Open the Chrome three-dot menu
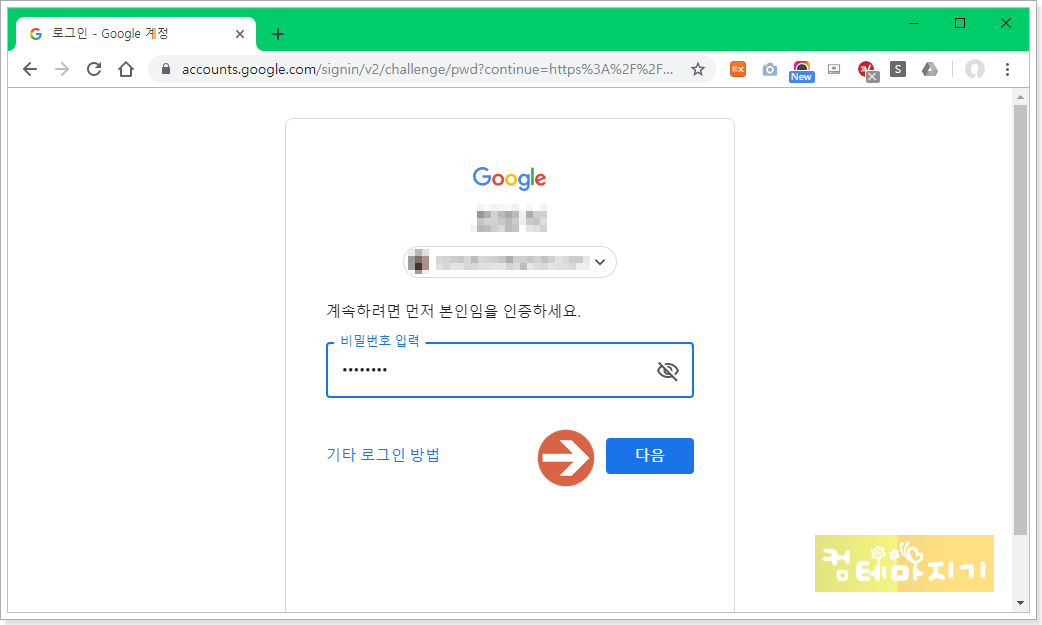The height and width of the screenshot is (625, 1042). tap(1007, 69)
